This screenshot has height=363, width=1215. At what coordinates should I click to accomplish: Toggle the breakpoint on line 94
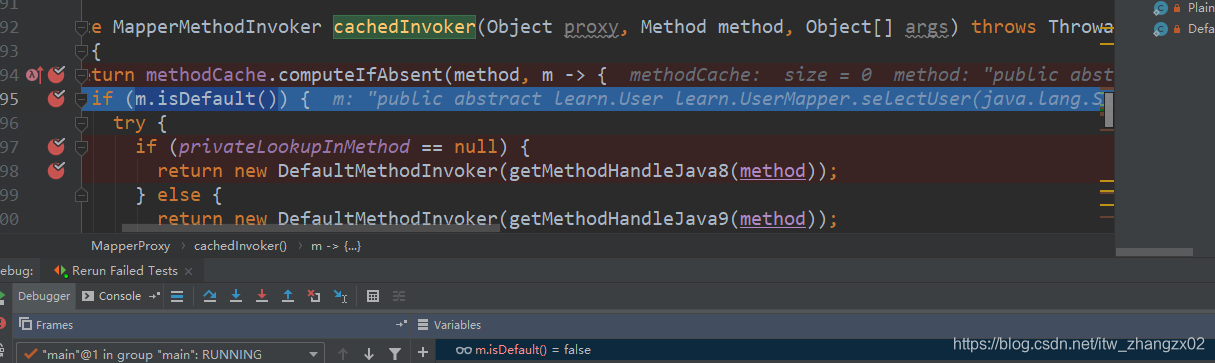click(56, 74)
